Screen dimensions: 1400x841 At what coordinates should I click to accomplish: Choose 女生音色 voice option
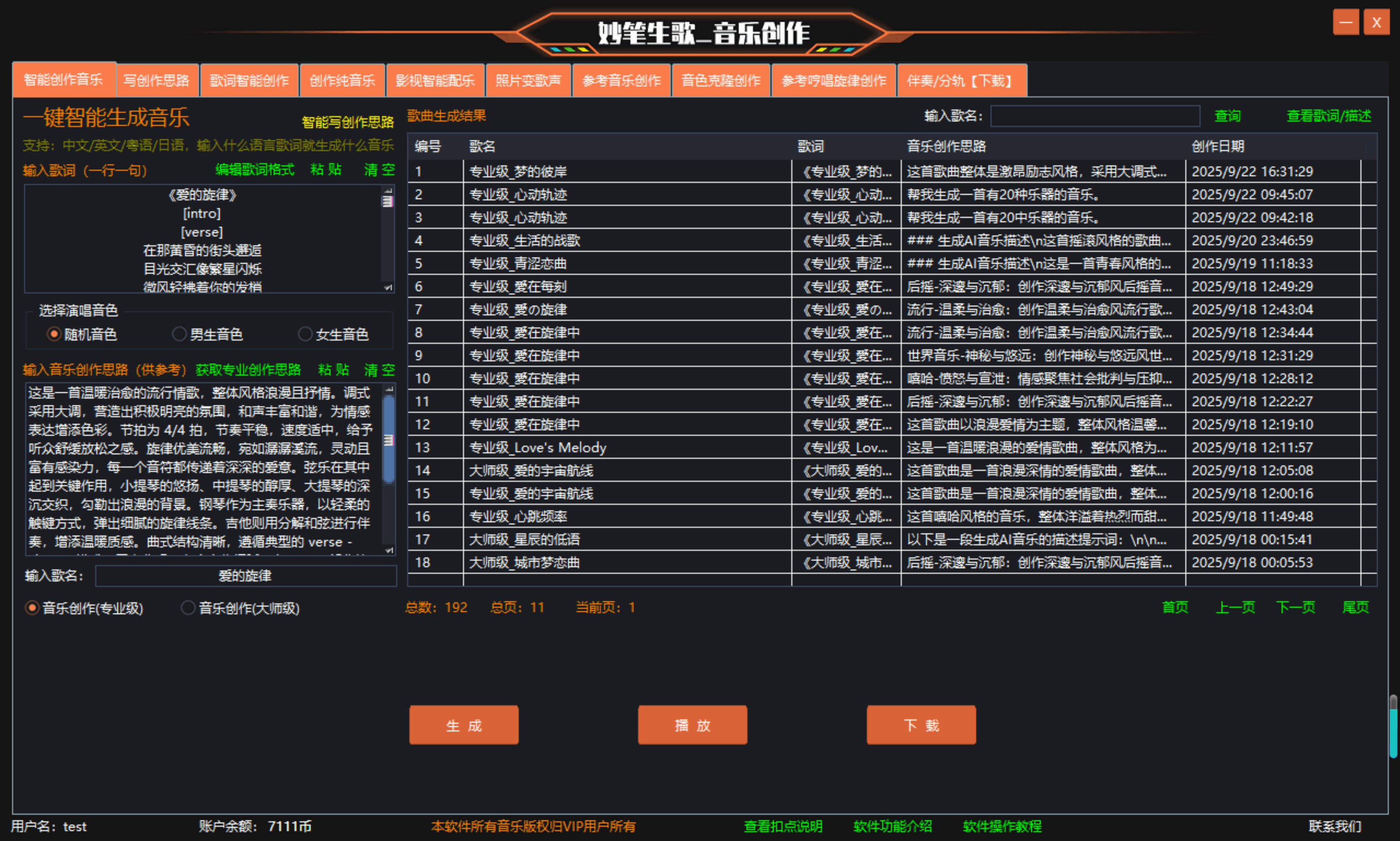[305, 334]
